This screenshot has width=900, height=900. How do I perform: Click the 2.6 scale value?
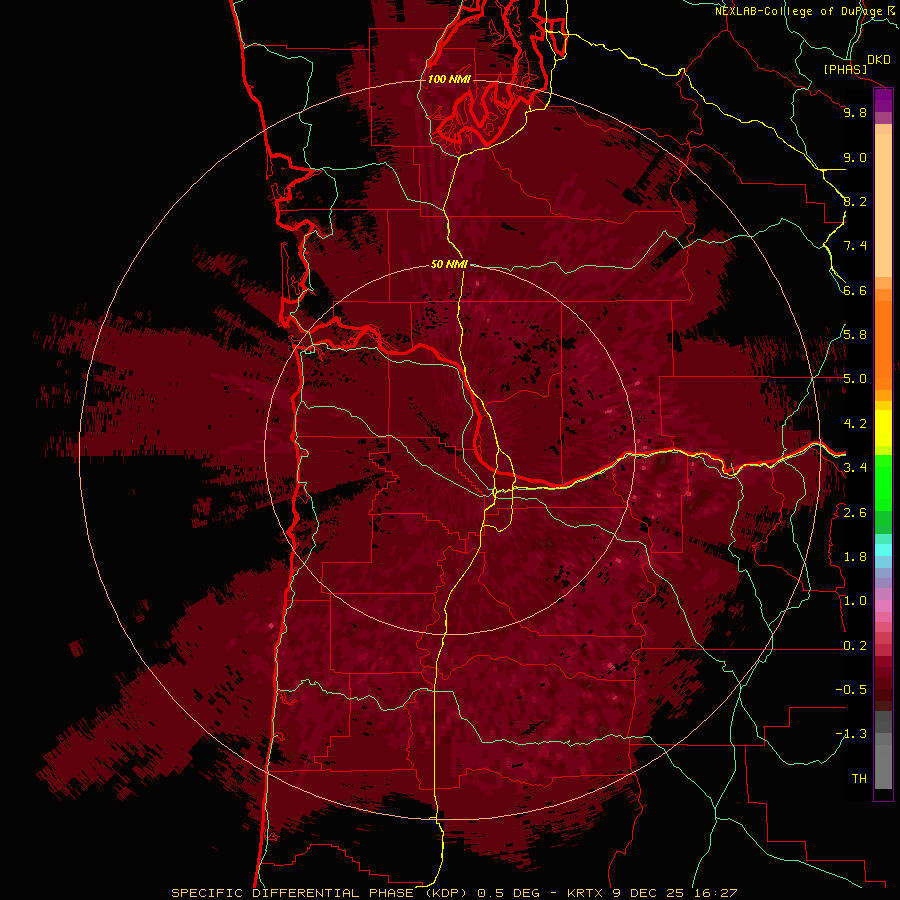pyautogui.click(x=855, y=513)
